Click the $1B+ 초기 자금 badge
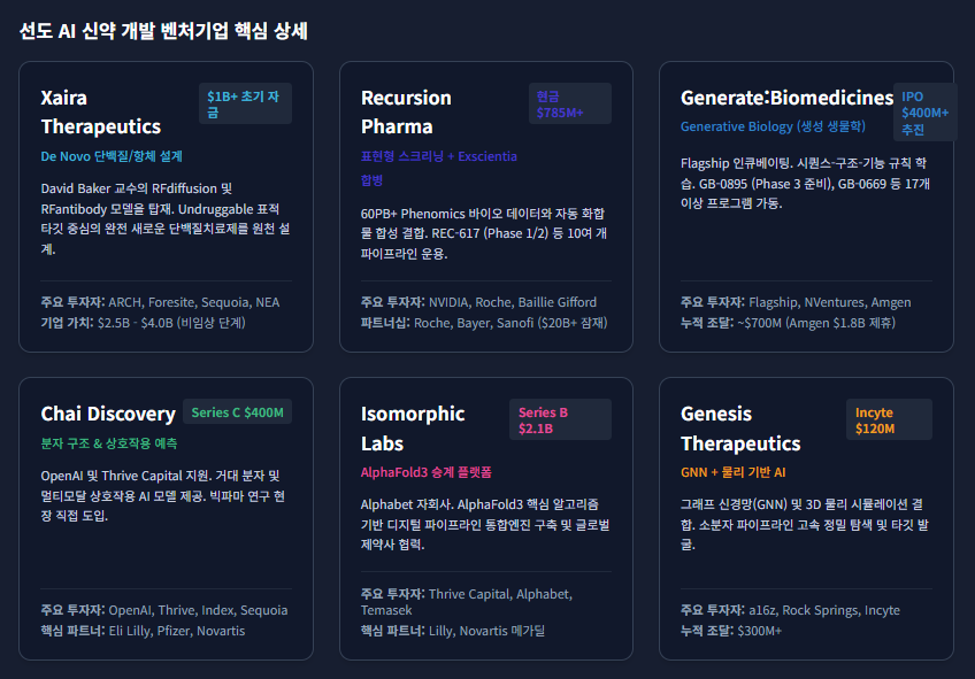Image resolution: width=975 pixels, height=679 pixels. pos(245,104)
